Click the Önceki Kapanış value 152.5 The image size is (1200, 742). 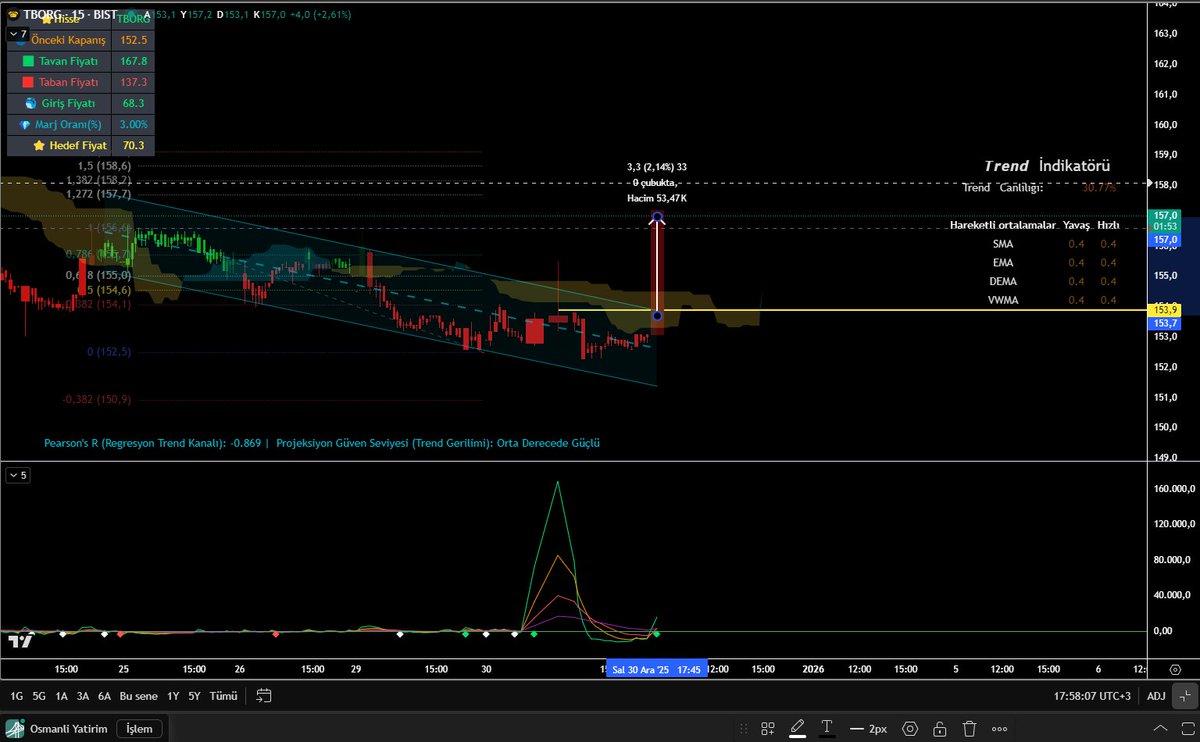(x=132, y=40)
